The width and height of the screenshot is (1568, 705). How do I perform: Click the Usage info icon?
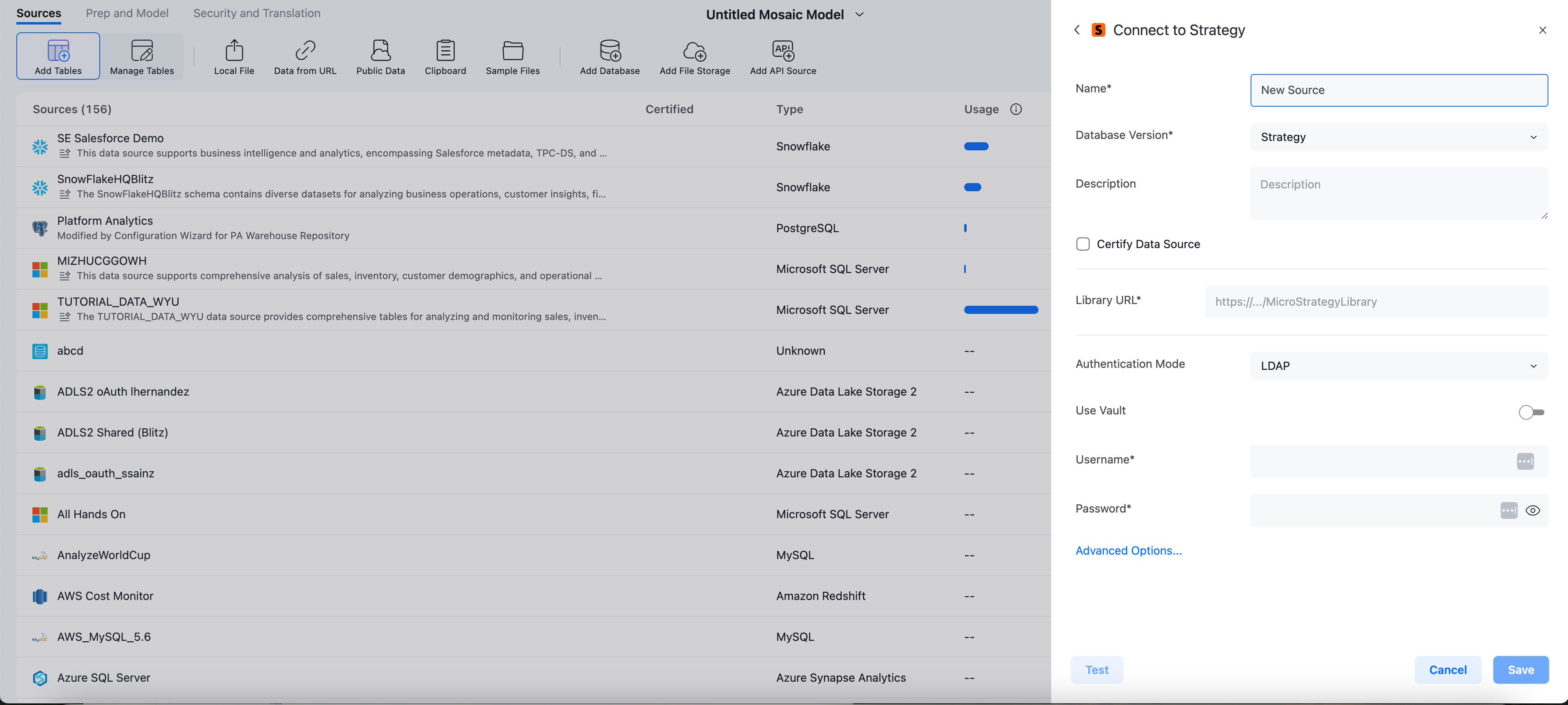click(1016, 110)
